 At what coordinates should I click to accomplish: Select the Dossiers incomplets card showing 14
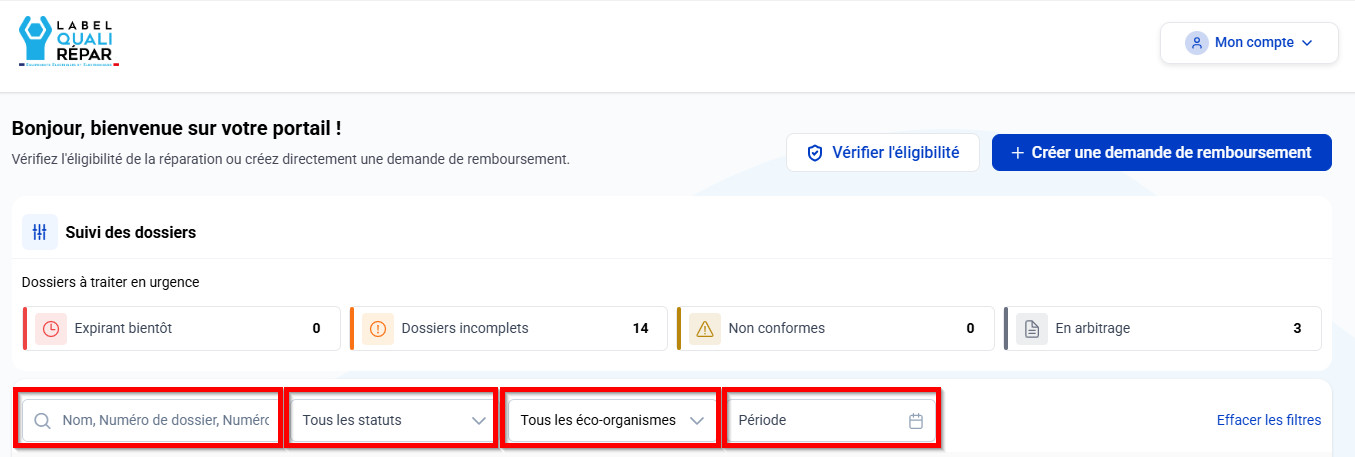[x=509, y=328]
